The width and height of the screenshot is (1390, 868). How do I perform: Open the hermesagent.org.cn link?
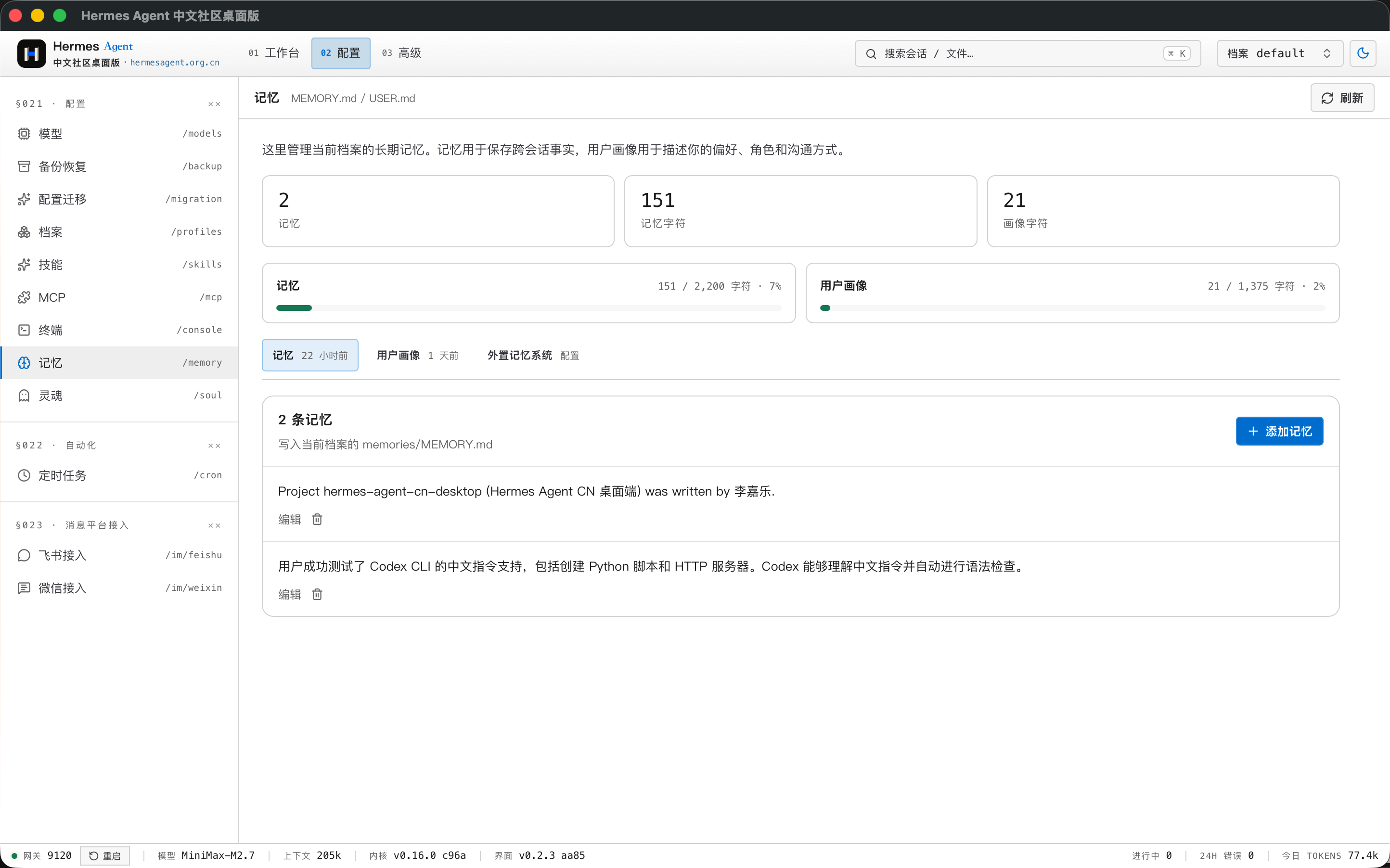[175, 63]
